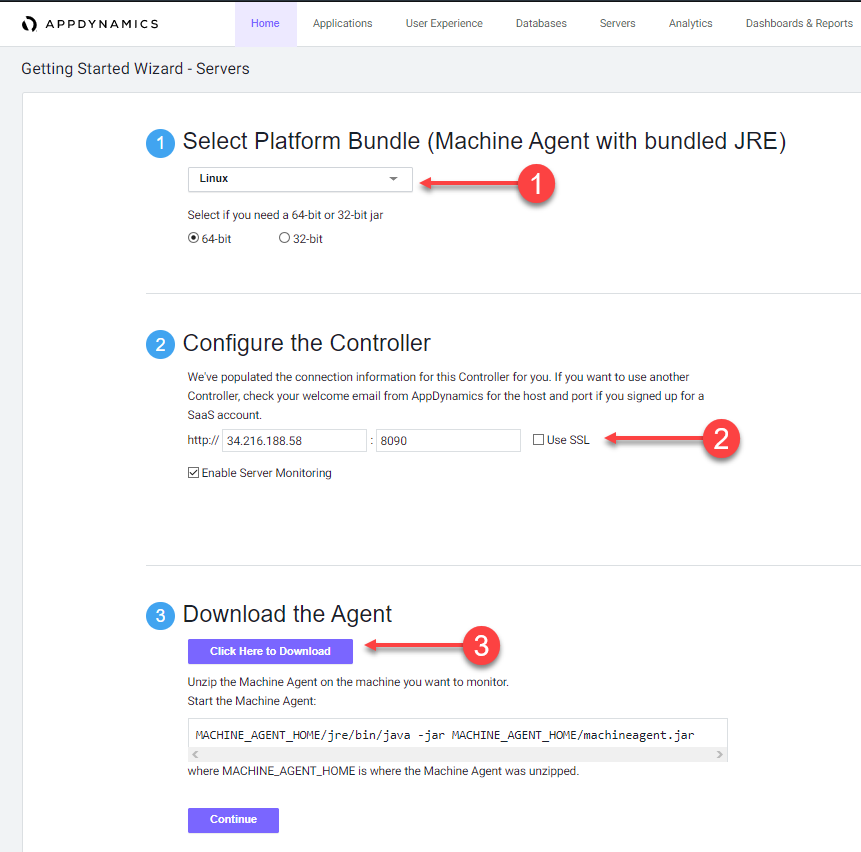Switch to the Applications tab
Image resolution: width=861 pixels, height=852 pixels.
(x=343, y=24)
